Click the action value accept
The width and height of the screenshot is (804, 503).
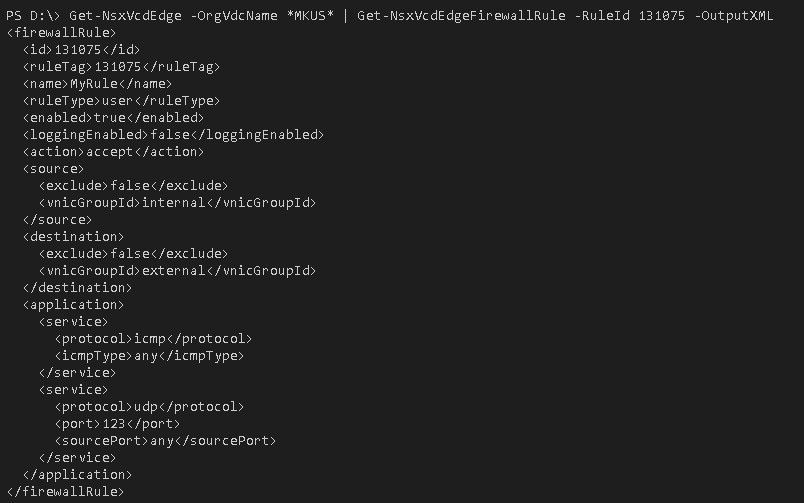click(106, 152)
